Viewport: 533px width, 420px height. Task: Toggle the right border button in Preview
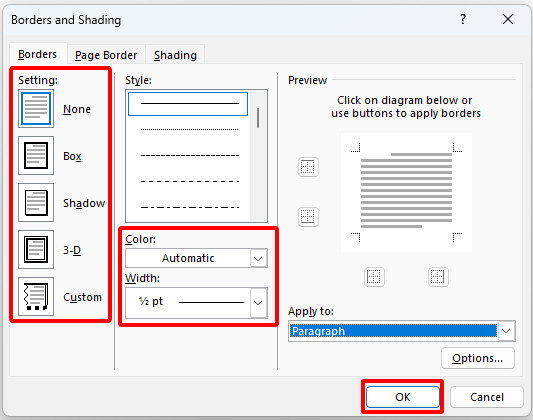coord(438,277)
